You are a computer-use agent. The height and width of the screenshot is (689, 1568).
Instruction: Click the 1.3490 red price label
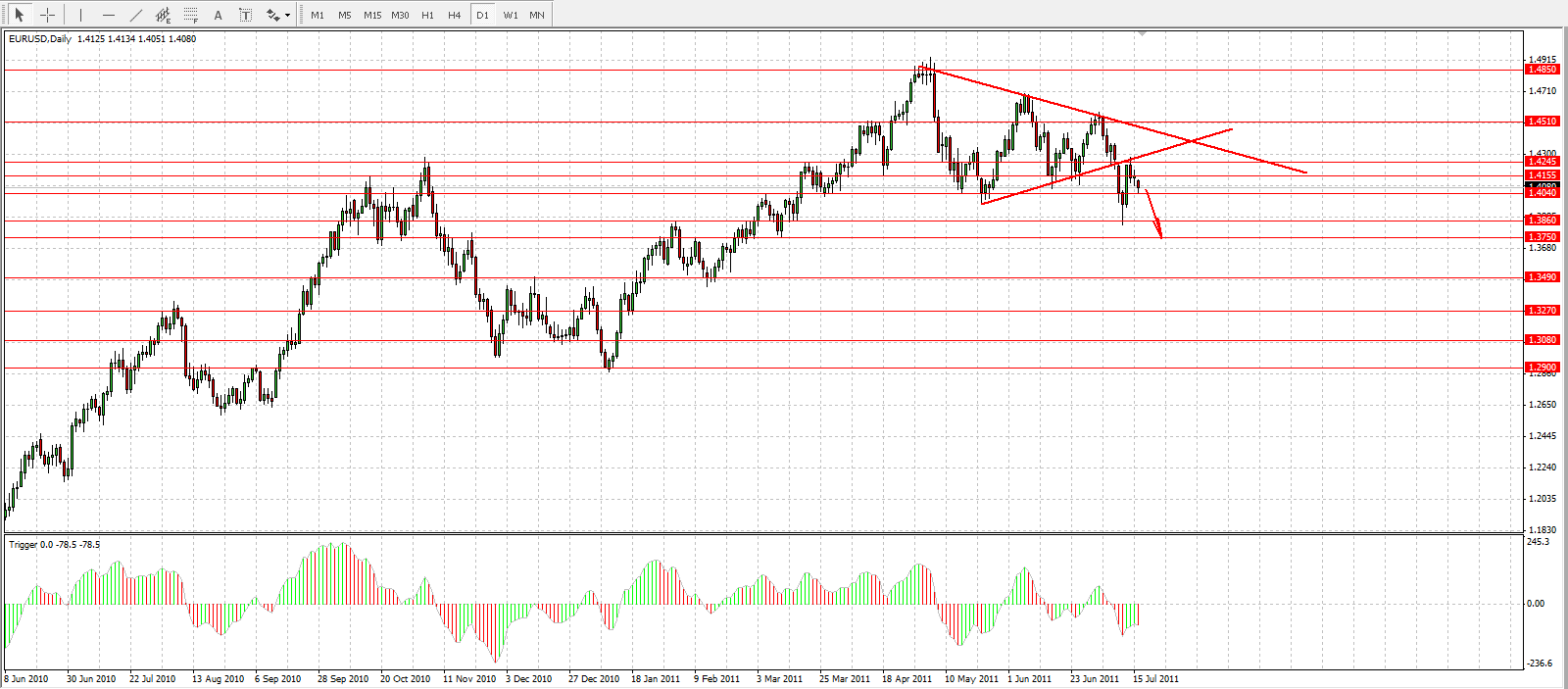coord(1543,277)
